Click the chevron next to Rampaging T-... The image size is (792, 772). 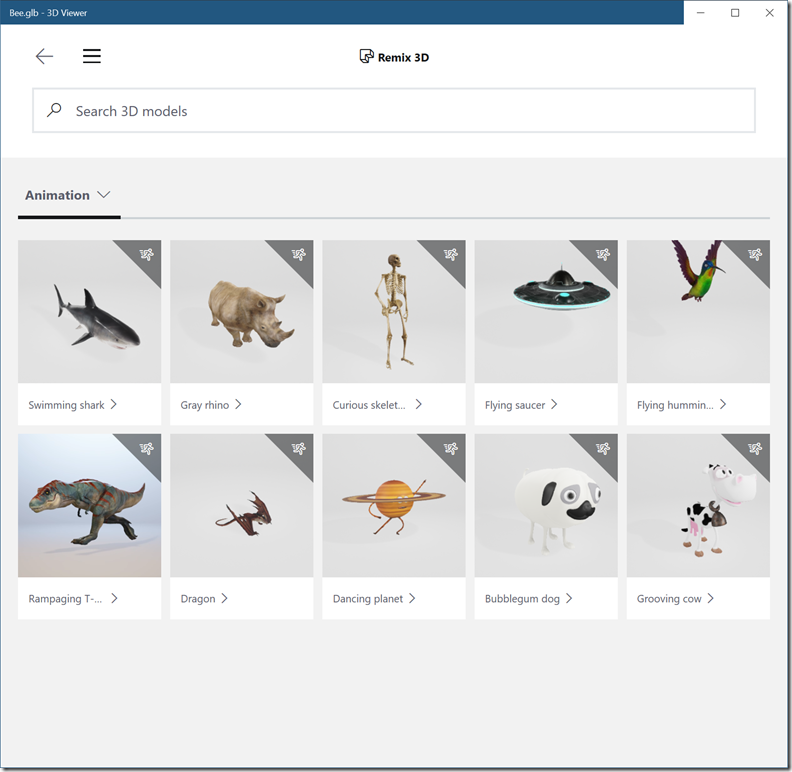(115, 598)
